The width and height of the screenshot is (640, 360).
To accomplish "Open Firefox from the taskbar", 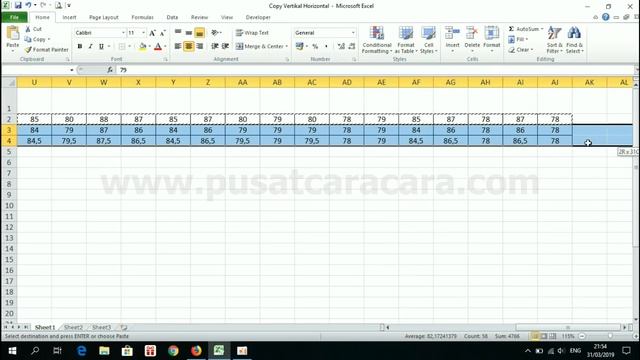I will [196, 351].
